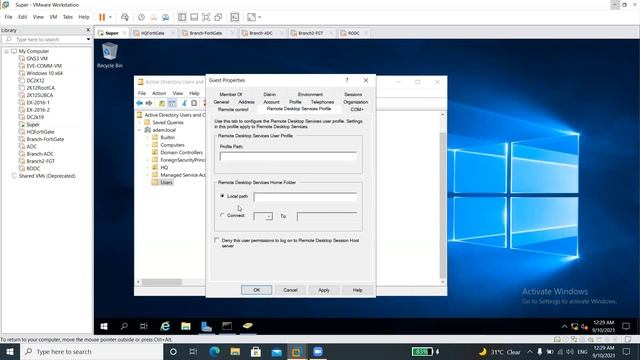Screen dimensions: 640x360
Task: Open the console view icon
Action: pyautogui.click(x=235, y=17)
